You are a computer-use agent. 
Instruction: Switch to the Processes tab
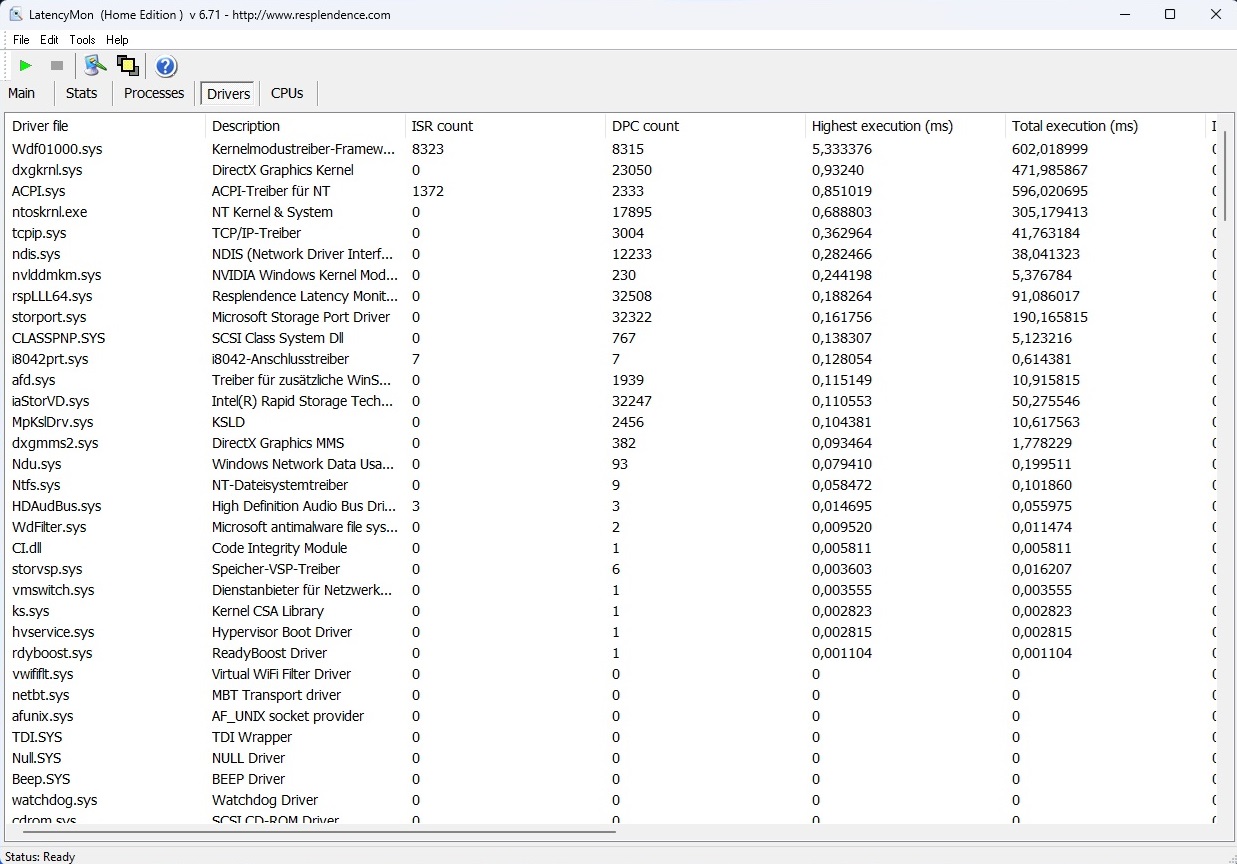[x=154, y=93]
